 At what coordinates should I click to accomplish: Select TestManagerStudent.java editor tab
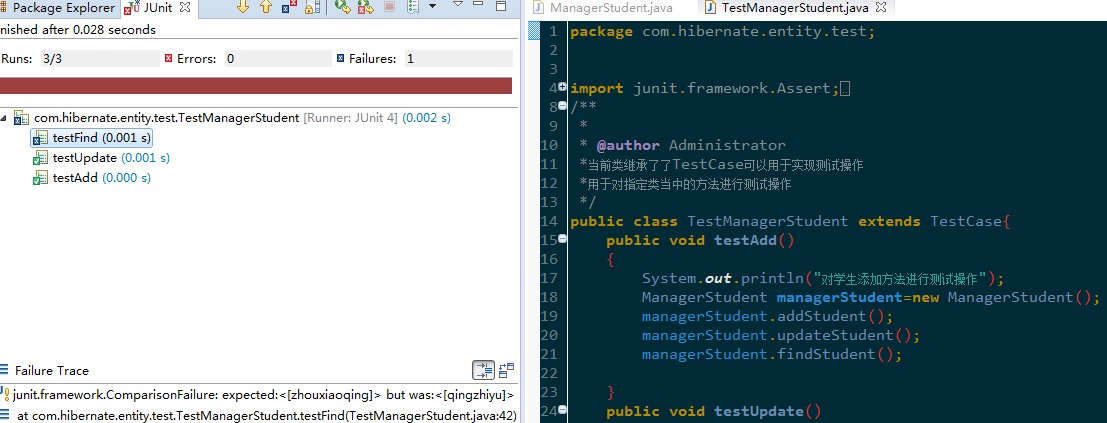[x=795, y=8]
